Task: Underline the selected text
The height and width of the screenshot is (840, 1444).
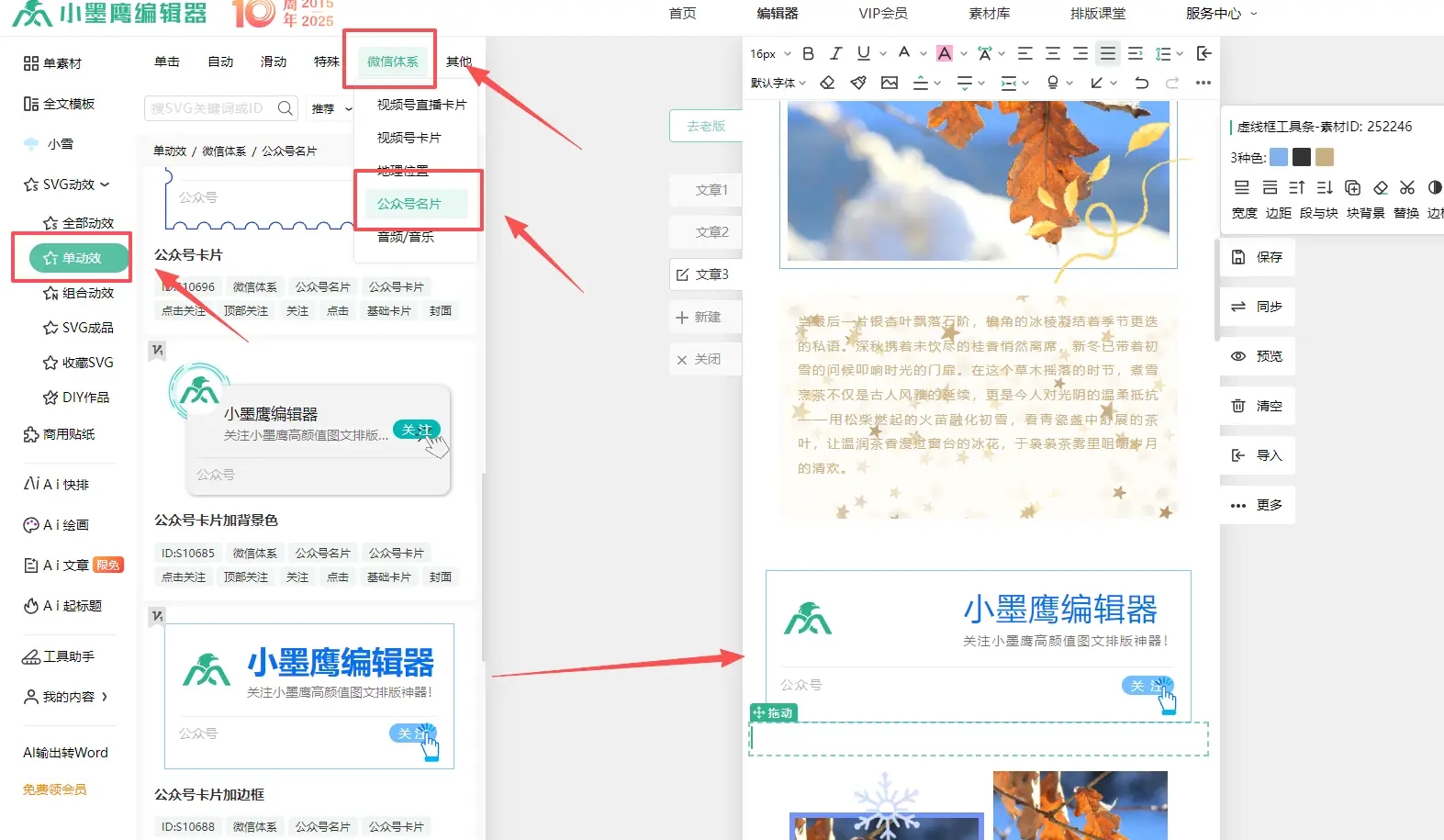Action: click(x=863, y=54)
